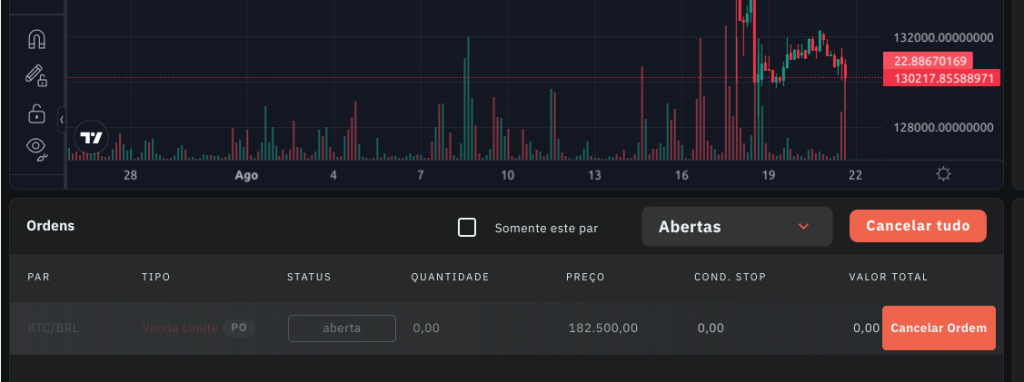Click the 130217.85588971 current price label
Image resolution: width=1024 pixels, height=382 pixels.
pos(941,78)
